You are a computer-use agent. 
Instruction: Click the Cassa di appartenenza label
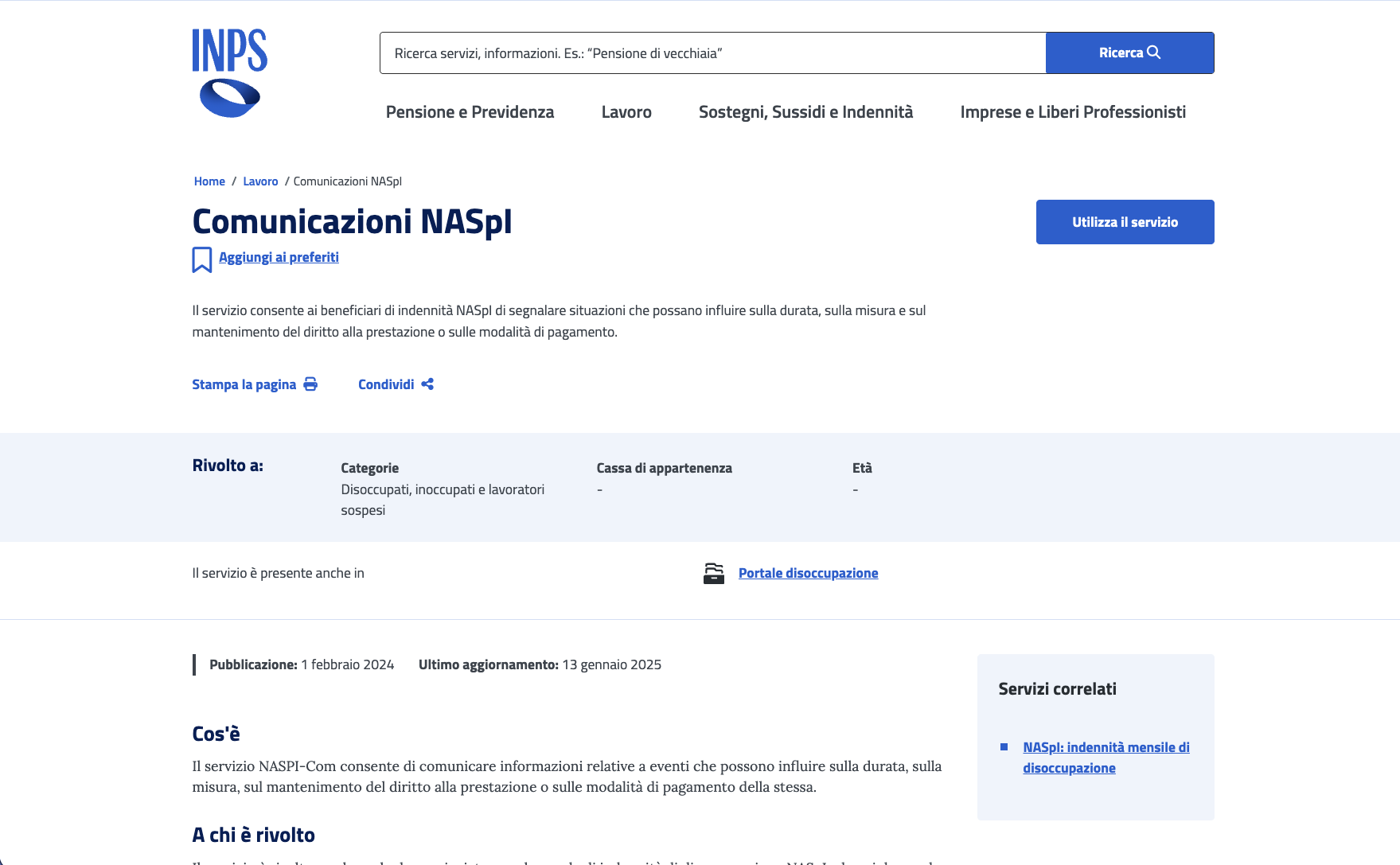pos(664,468)
